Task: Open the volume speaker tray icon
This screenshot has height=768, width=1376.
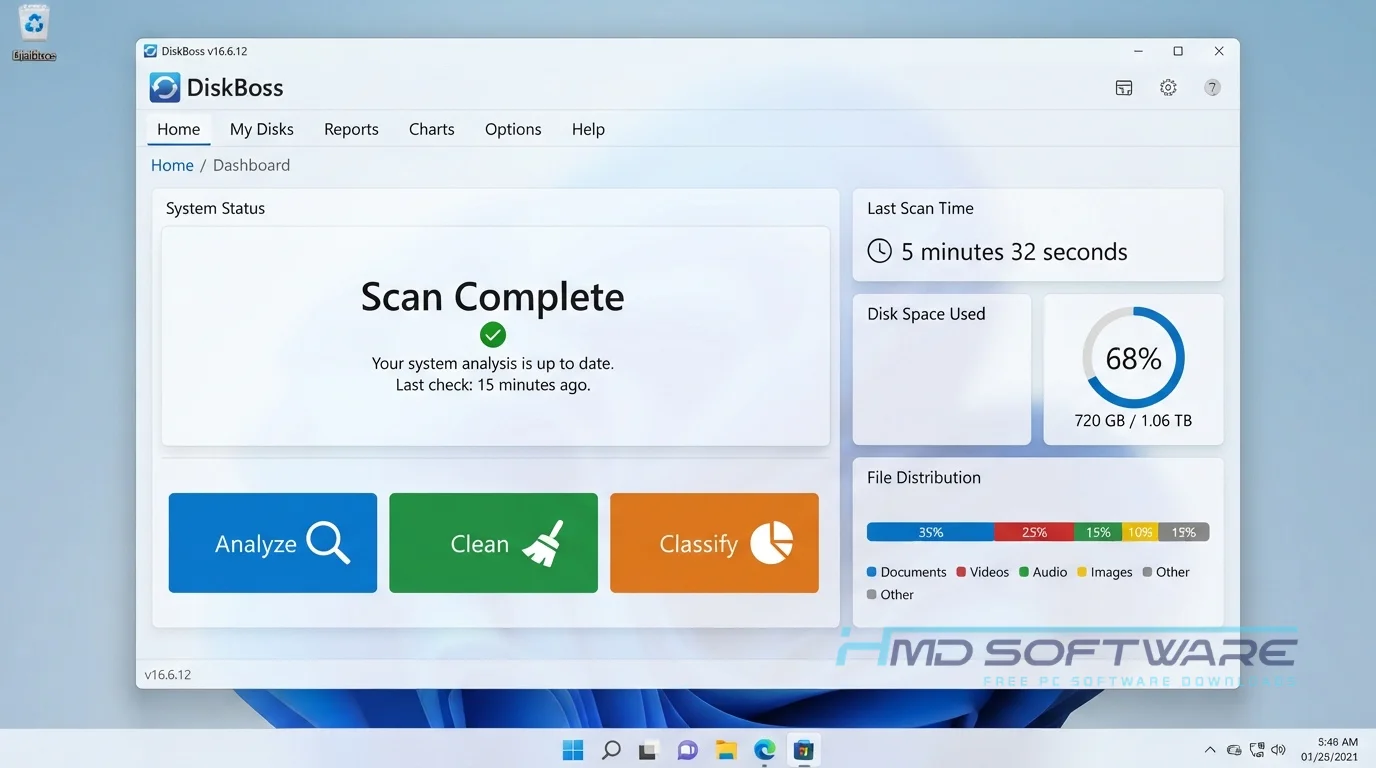Action: coord(1278,750)
